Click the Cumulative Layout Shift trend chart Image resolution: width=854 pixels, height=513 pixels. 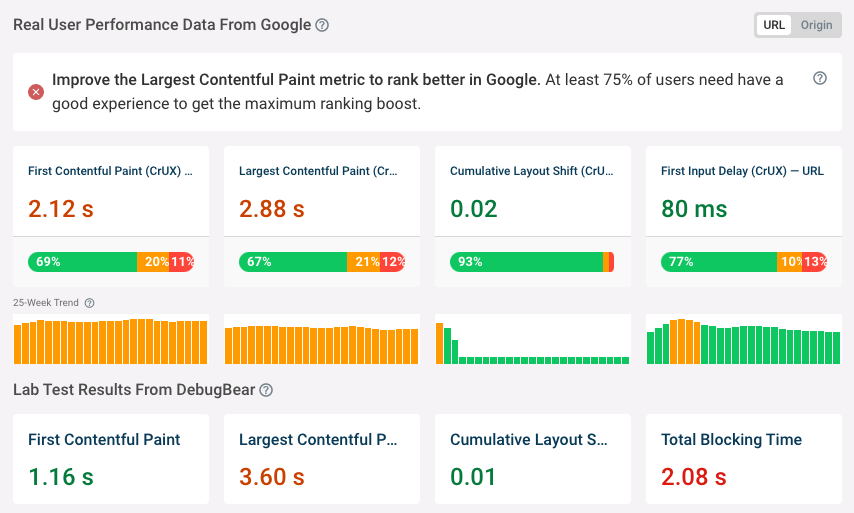pyautogui.click(x=532, y=341)
